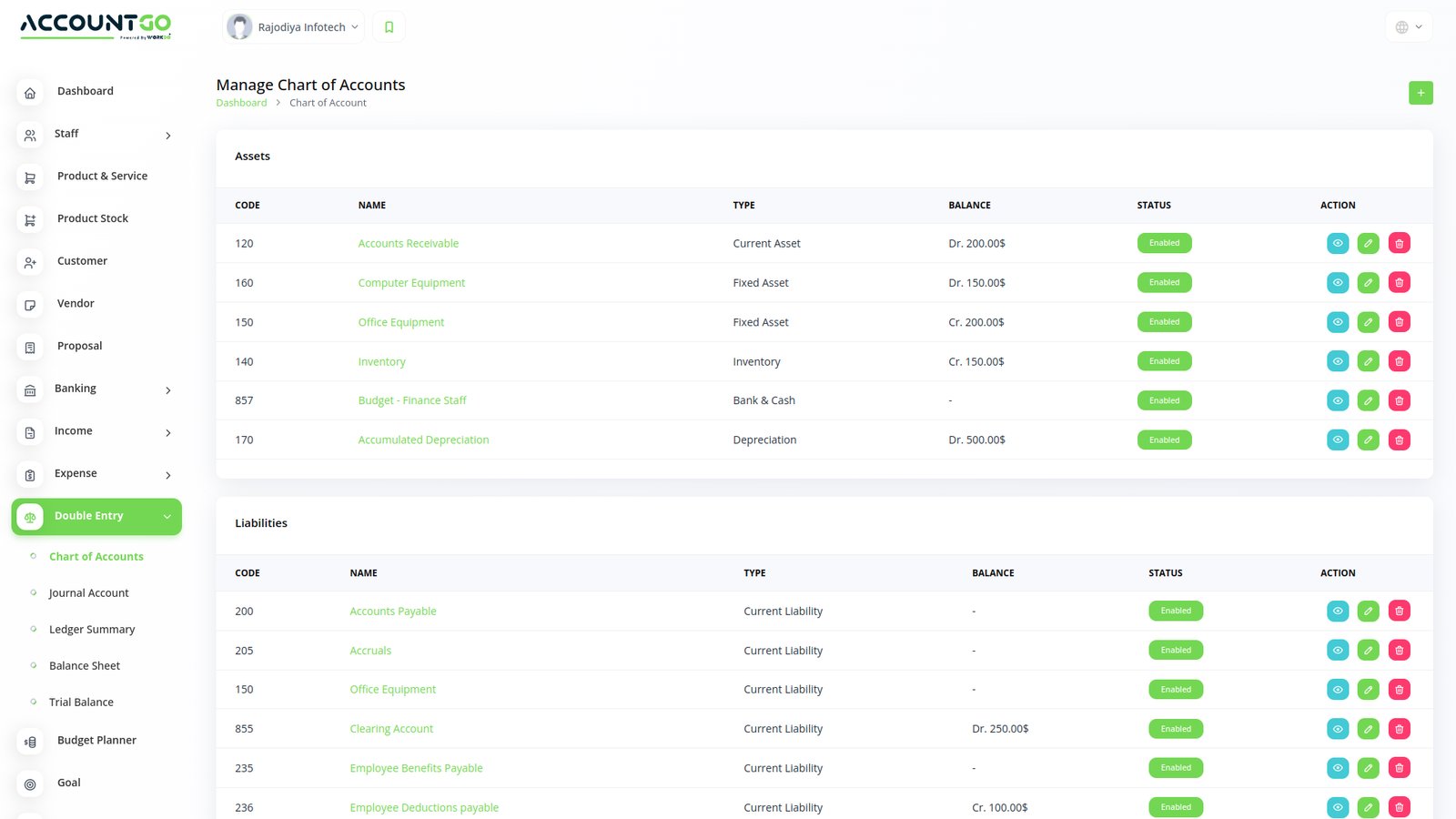Expand the Banking sidebar menu
Viewport: 1456px width, 819px height.
tap(96, 389)
